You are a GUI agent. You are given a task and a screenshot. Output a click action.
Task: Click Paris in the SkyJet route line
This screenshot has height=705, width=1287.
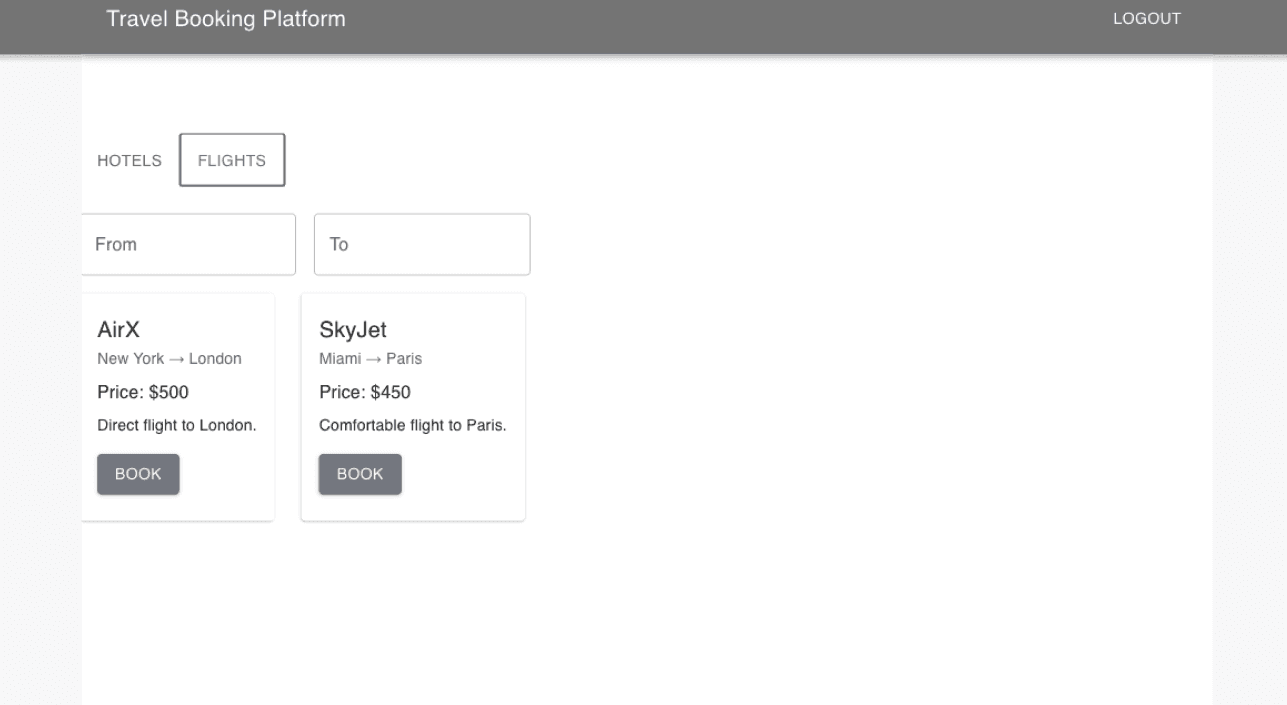[x=404, y=359]
